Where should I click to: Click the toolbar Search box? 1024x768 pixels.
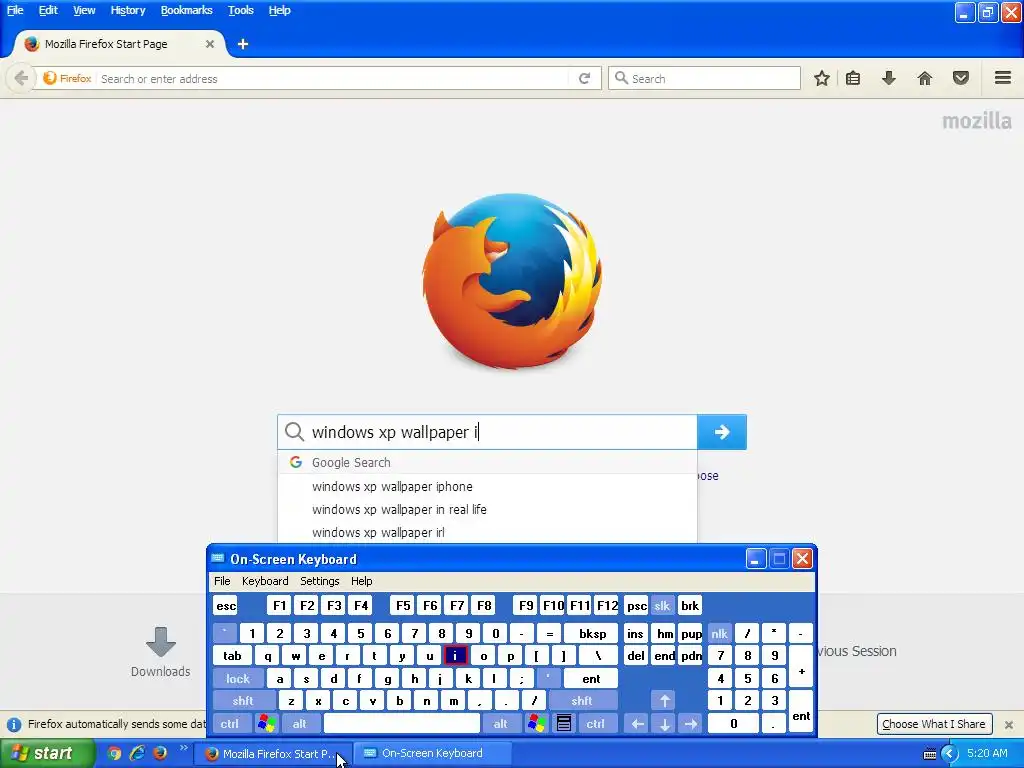click(x=704, y=78)
